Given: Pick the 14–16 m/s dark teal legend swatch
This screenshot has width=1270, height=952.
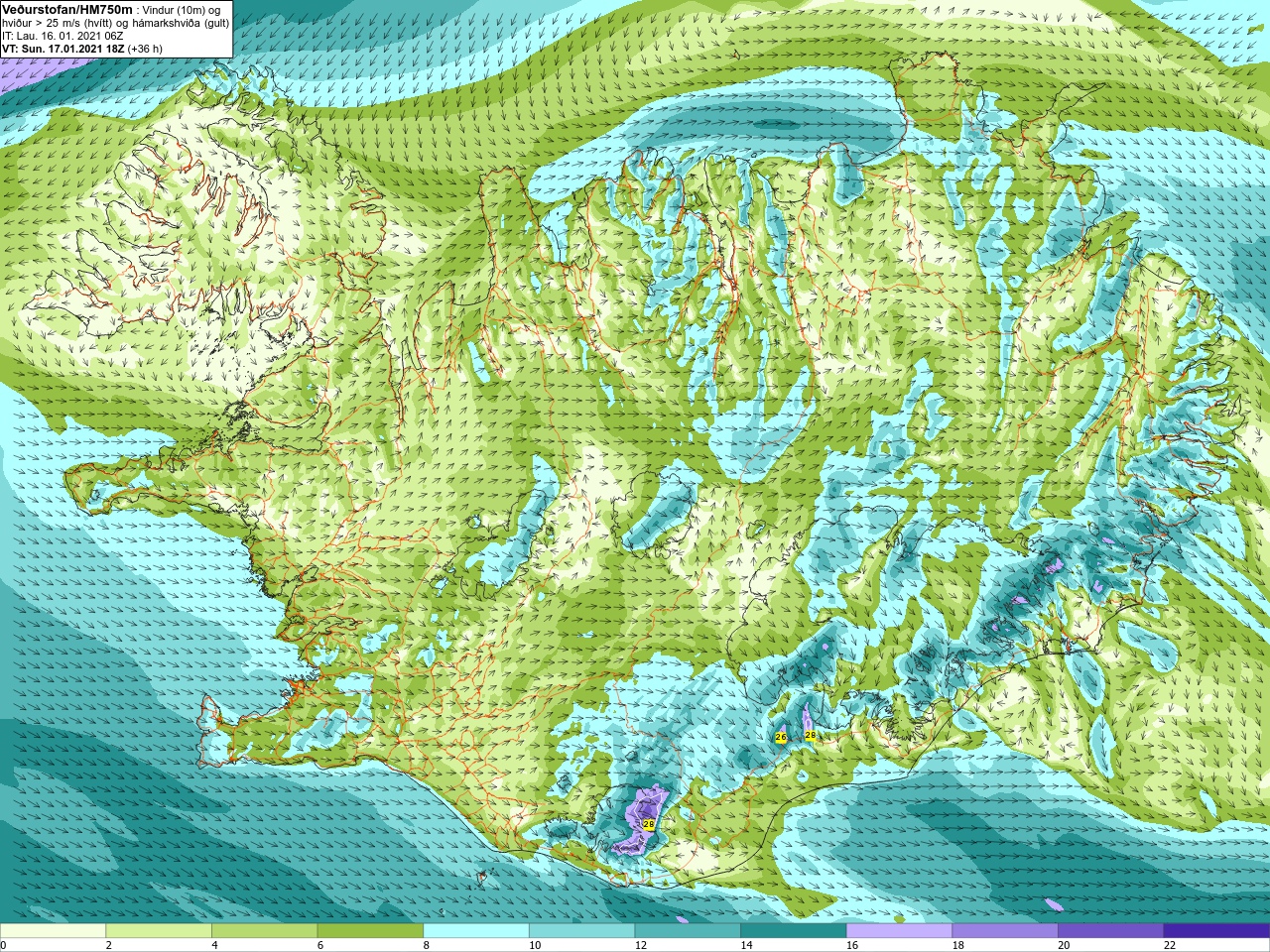Looking at the screenshot, I should tap(794, 931).
